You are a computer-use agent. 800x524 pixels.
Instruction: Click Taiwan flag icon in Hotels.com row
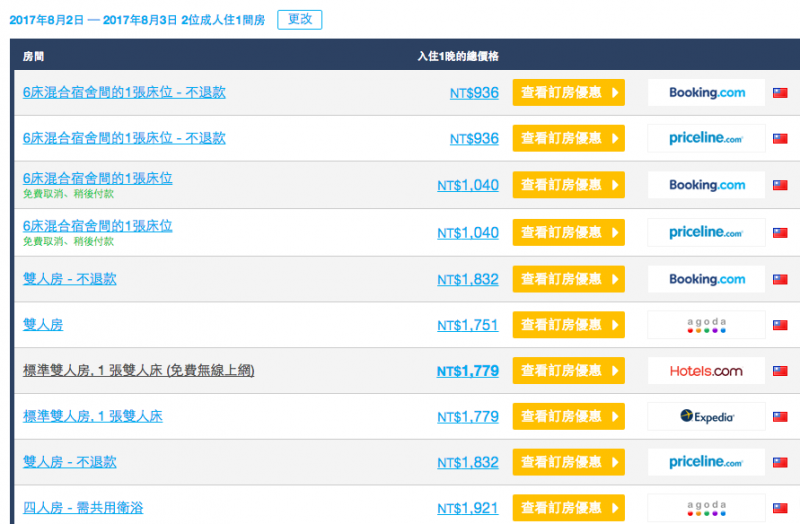click(x=780, y=371)
